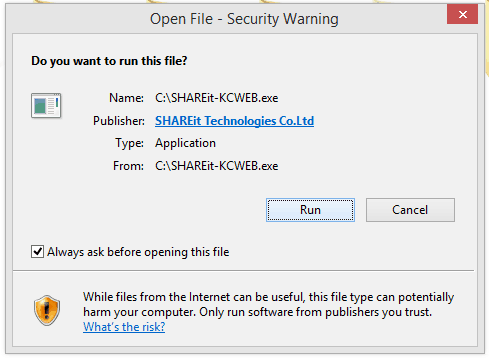The image size is (489, 360).
Task: Select the From field path C:\SHAREit-KCWEB.exe
Action: click(217, 166)
